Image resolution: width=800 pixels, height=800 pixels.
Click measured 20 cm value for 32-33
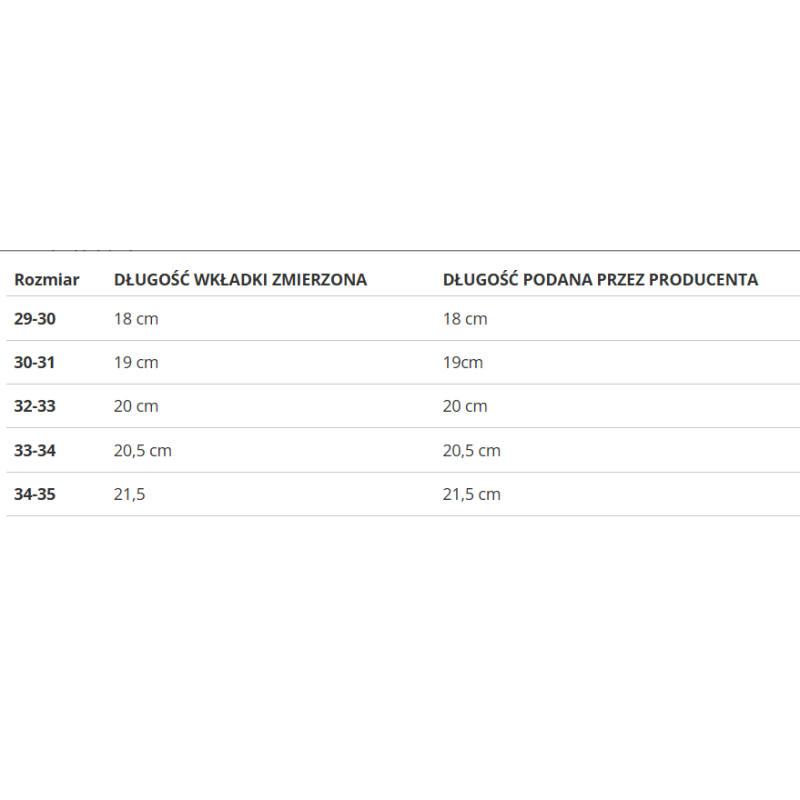click(x=136, y=406)
